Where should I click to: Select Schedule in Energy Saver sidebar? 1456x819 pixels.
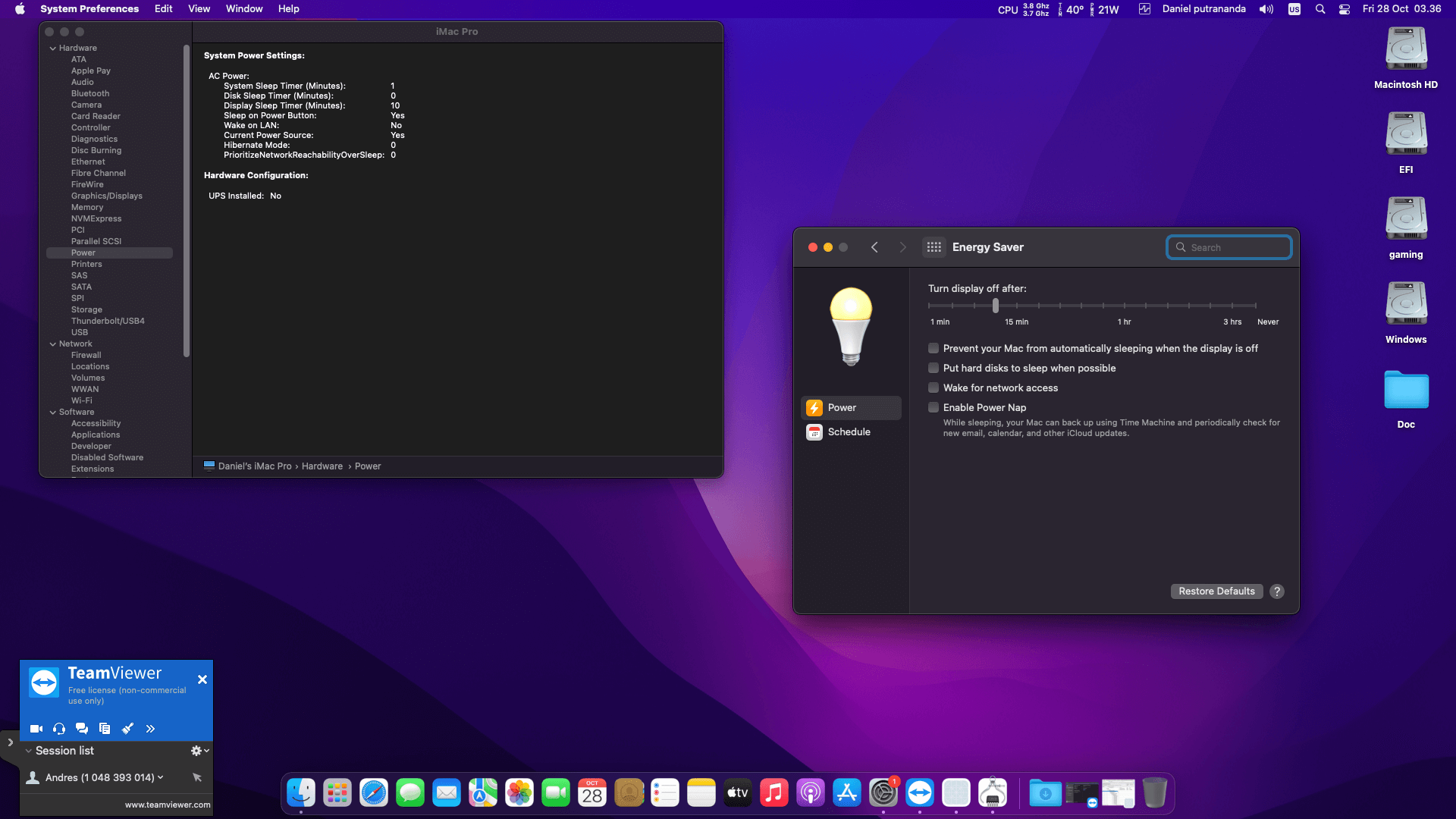click(x=852, y=432)
